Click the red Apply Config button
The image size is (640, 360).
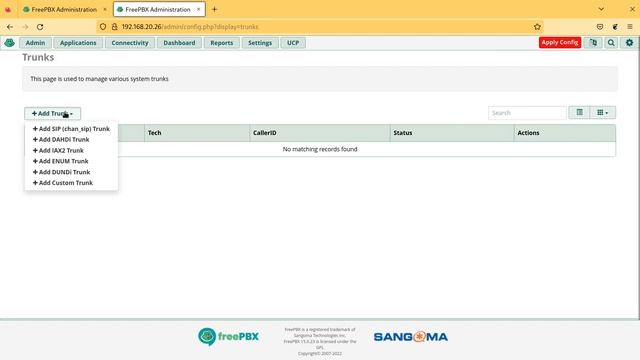tap(560, 42)
